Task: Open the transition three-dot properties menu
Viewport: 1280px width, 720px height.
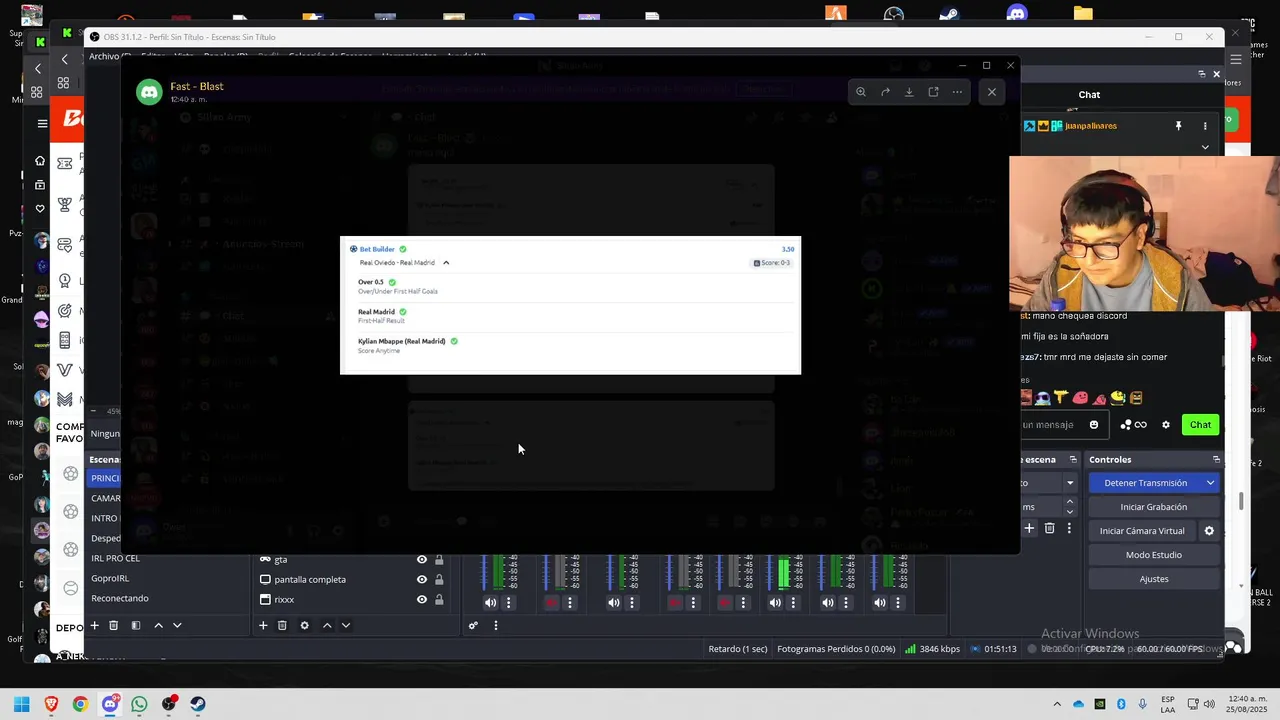Action: point(1069,528)
